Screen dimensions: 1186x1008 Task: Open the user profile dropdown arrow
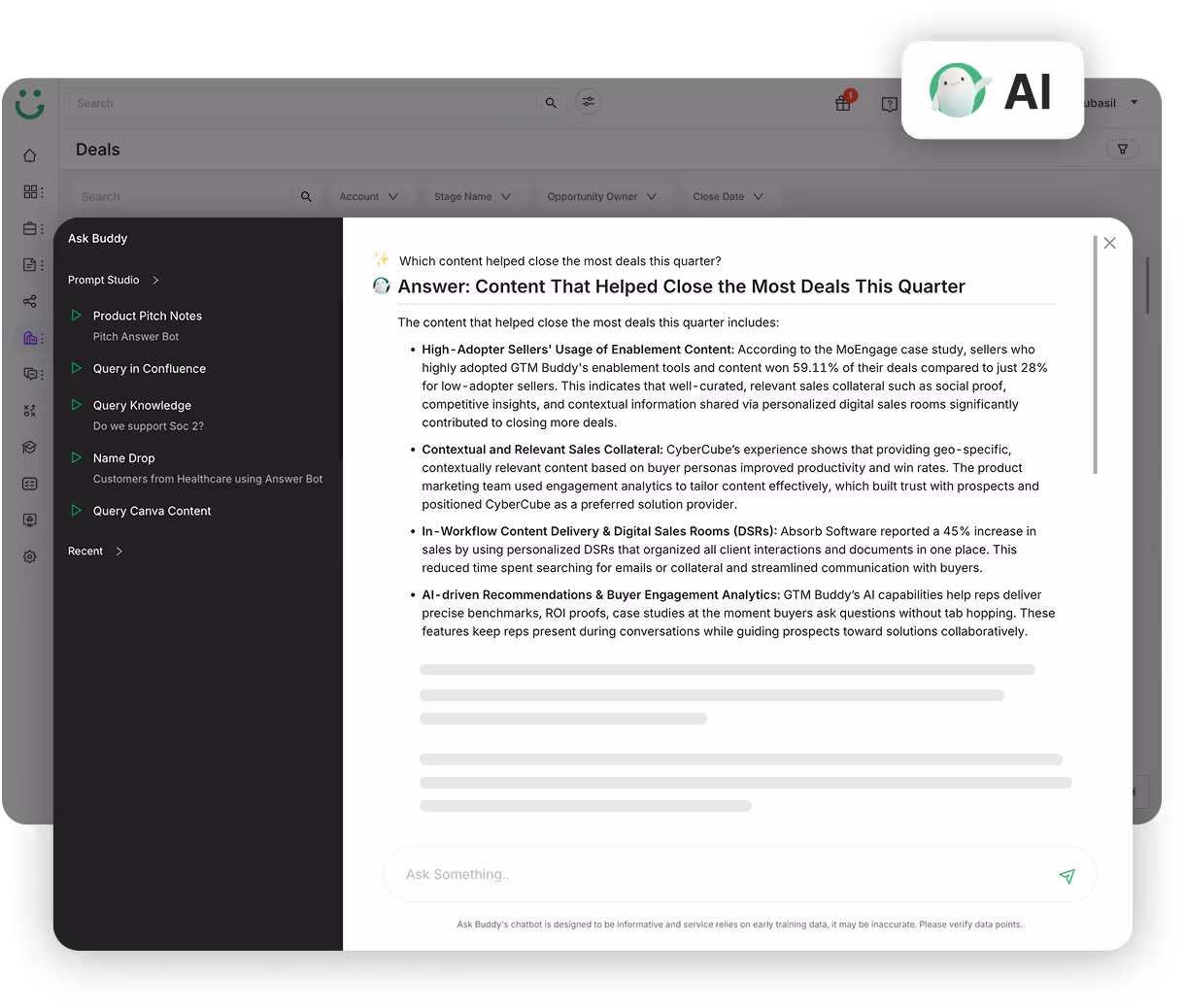pos(1134,103)
